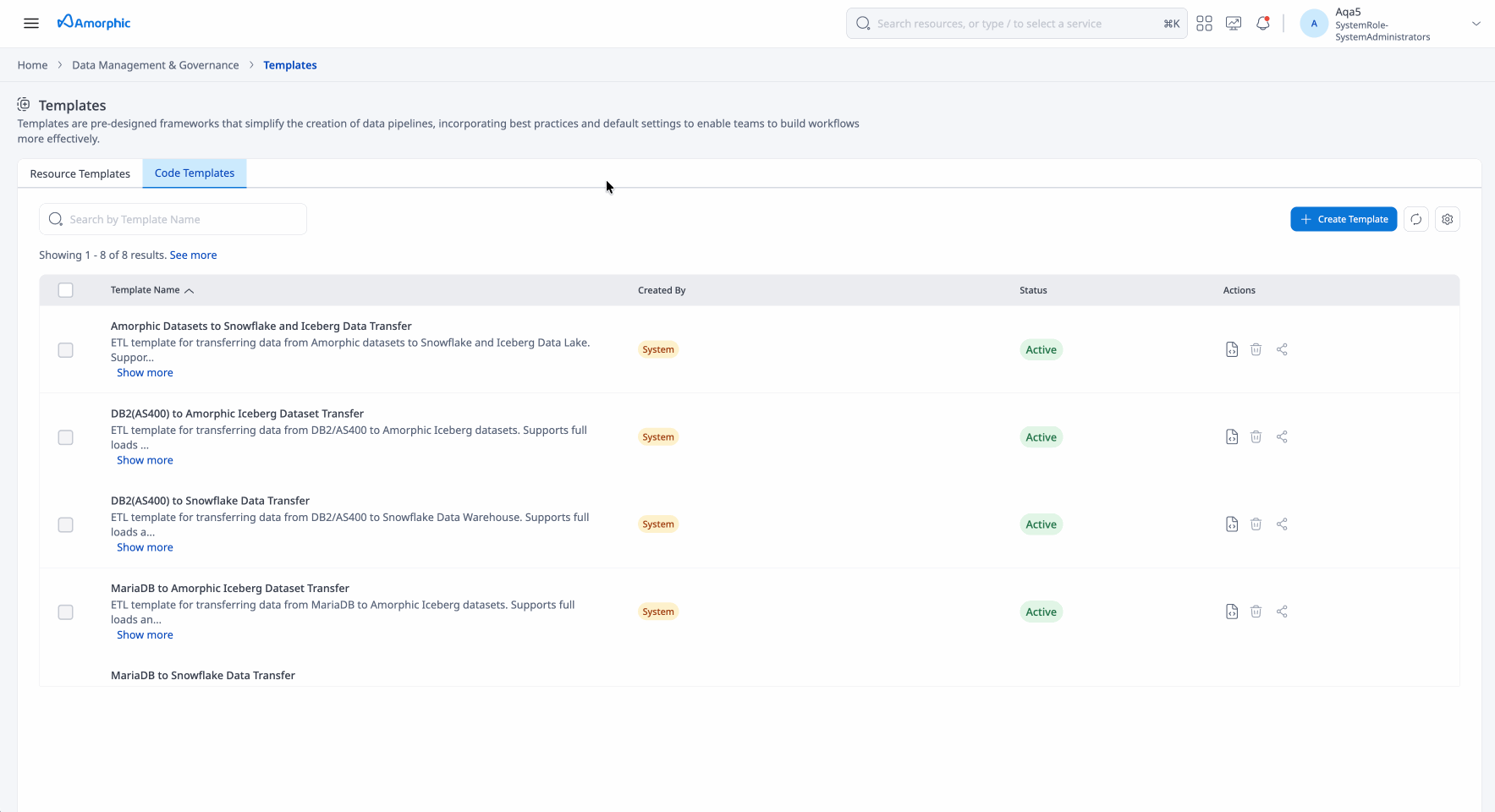Click System badge in Amorphic Datasets row

658,349
